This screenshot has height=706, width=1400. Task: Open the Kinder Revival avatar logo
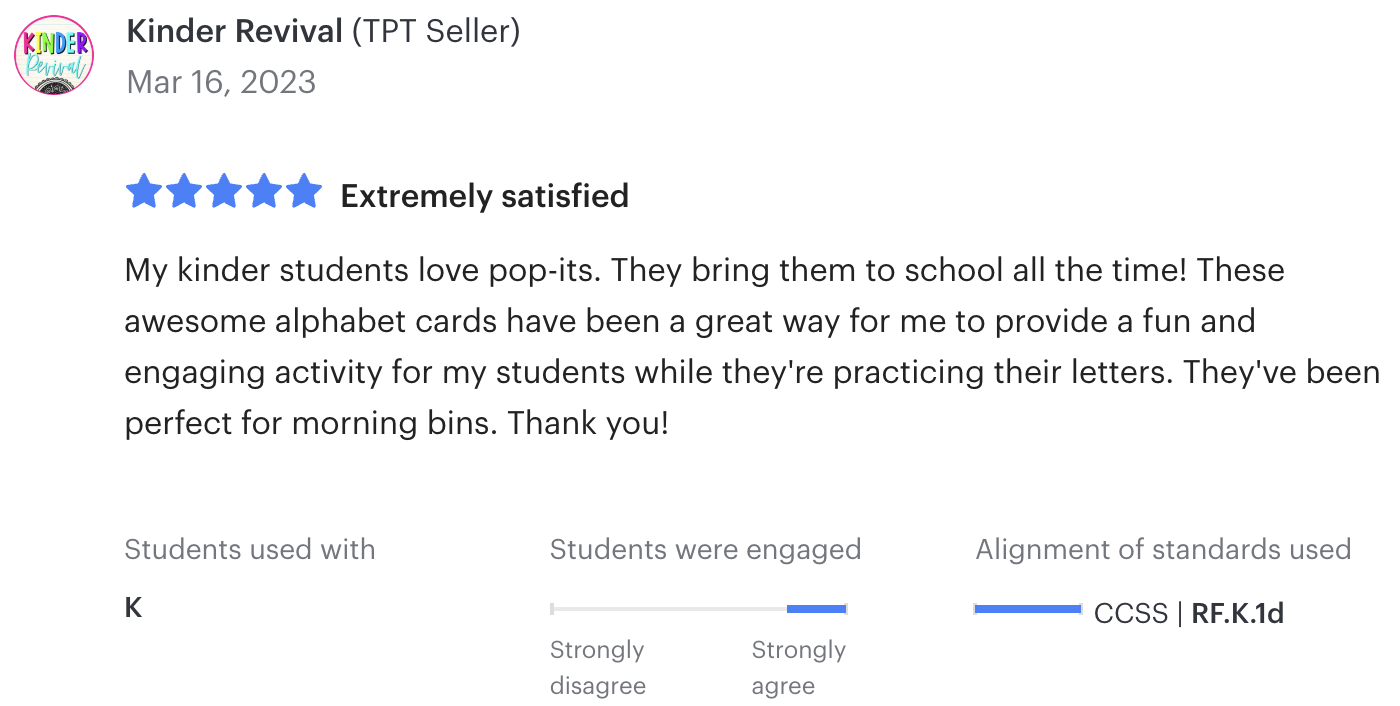pos(54,55)
